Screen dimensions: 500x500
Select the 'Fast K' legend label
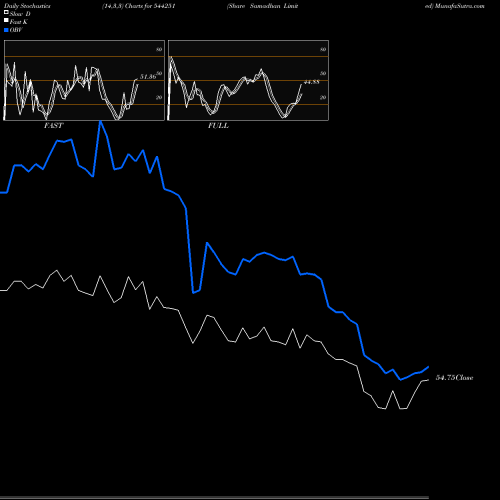tap(18, 22)
